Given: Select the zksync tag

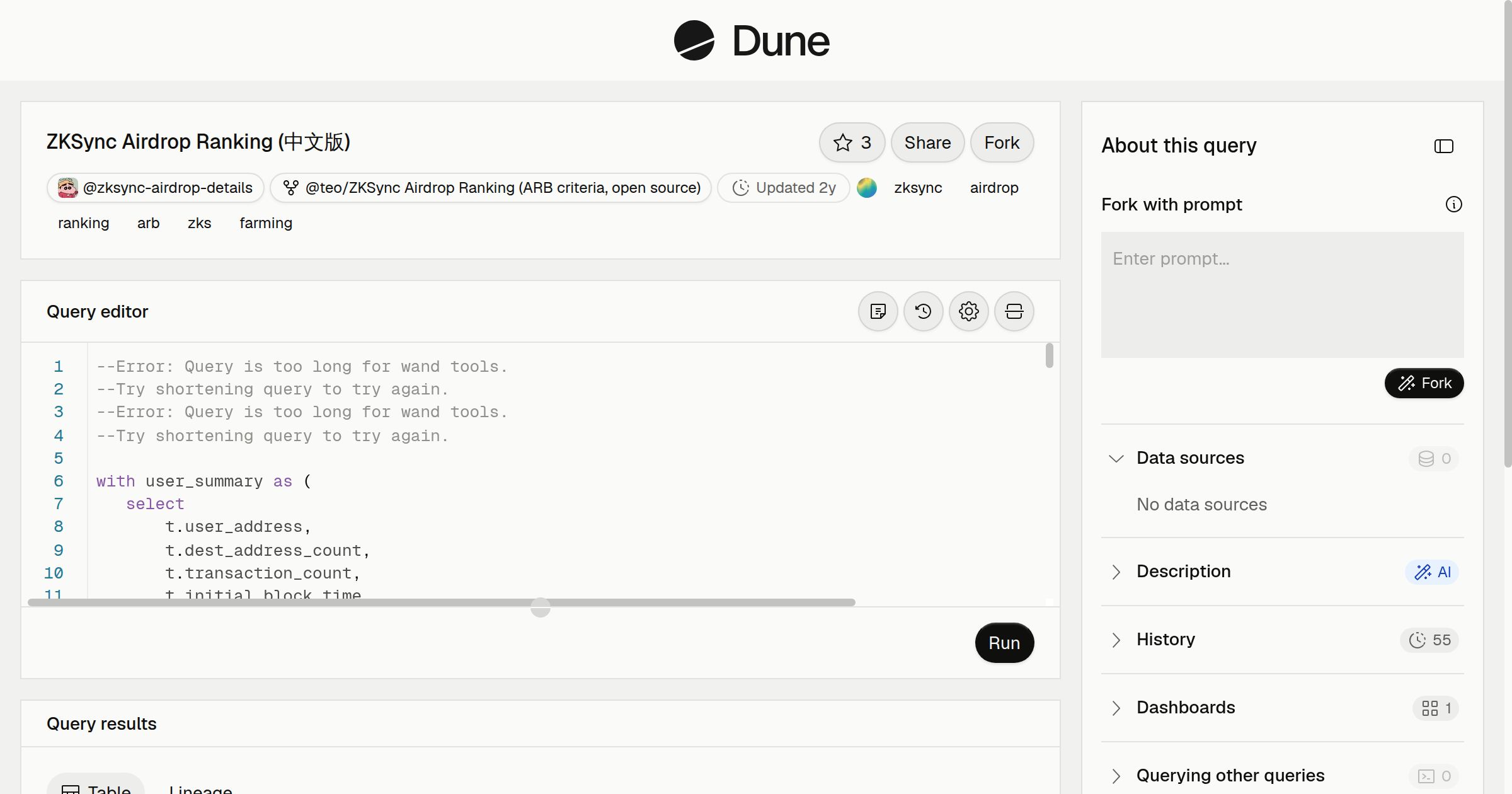Looking at the screenshot, I should [x=918, y=188].
